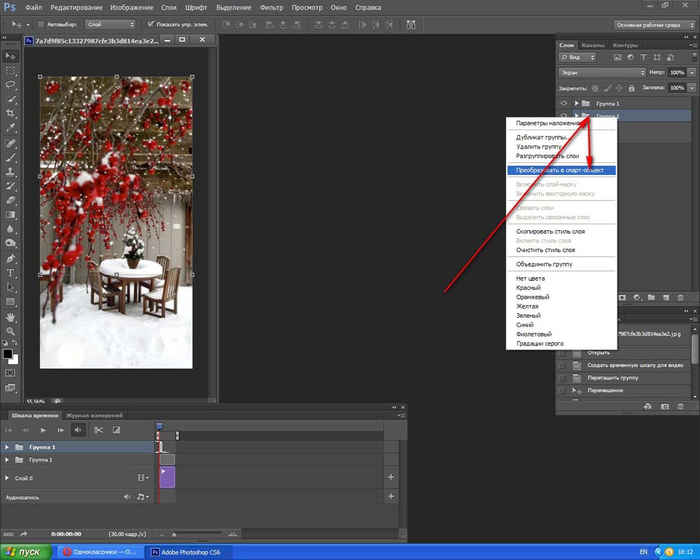Click the render video arrow icon

coord(24,534)
